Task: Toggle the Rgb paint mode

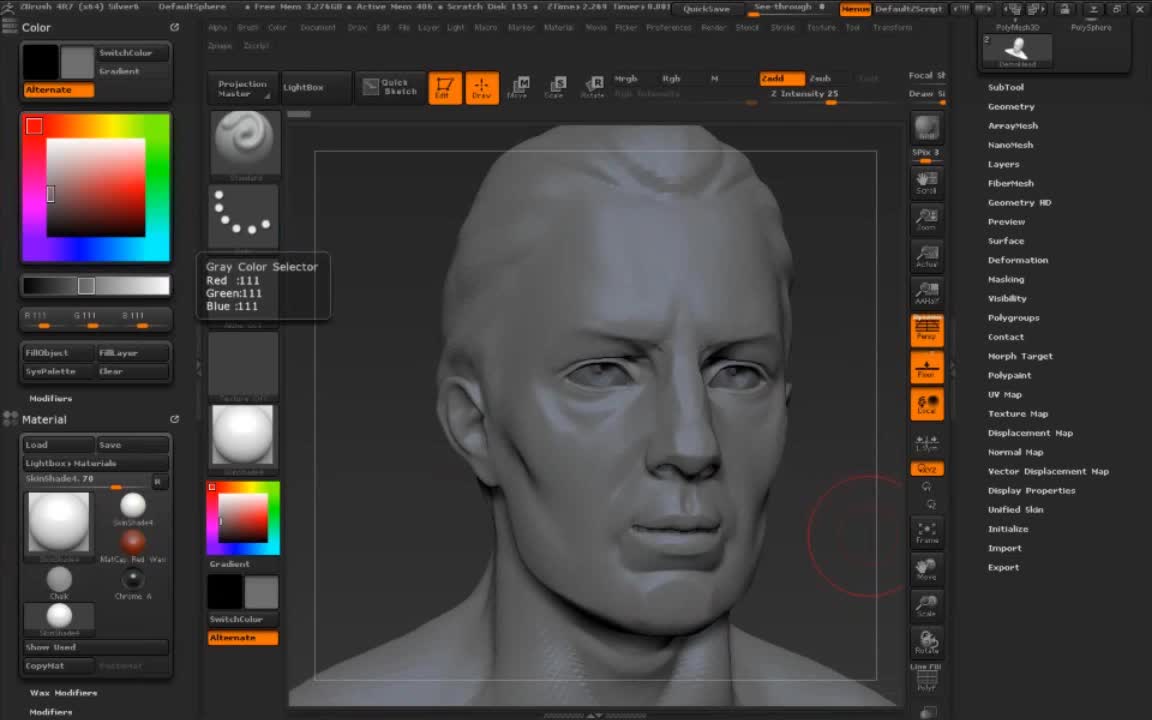Action: click(x=671, y=79)
